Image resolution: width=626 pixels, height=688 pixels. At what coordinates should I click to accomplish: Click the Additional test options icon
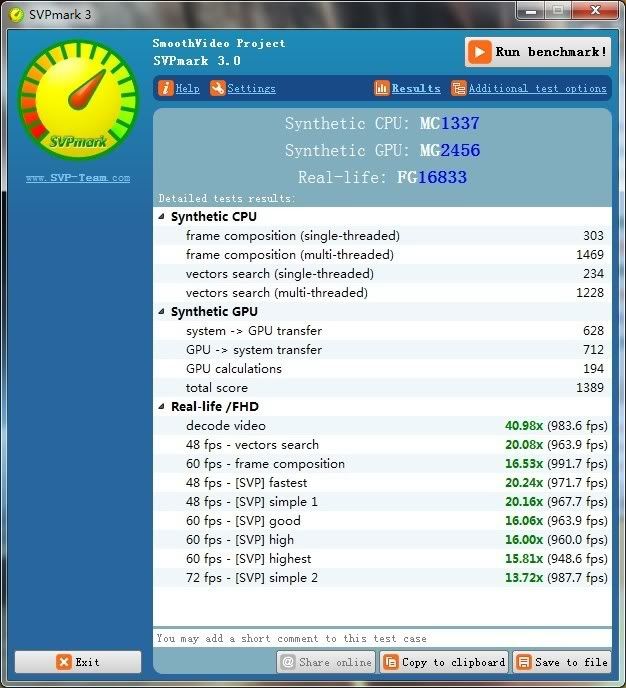[458, 88]
